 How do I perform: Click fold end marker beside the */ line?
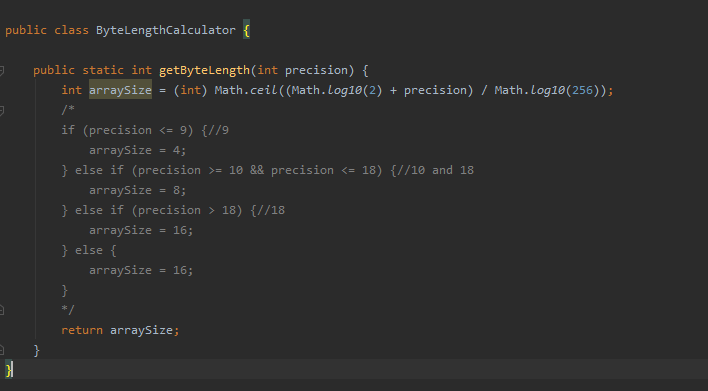tap(2, 310)
